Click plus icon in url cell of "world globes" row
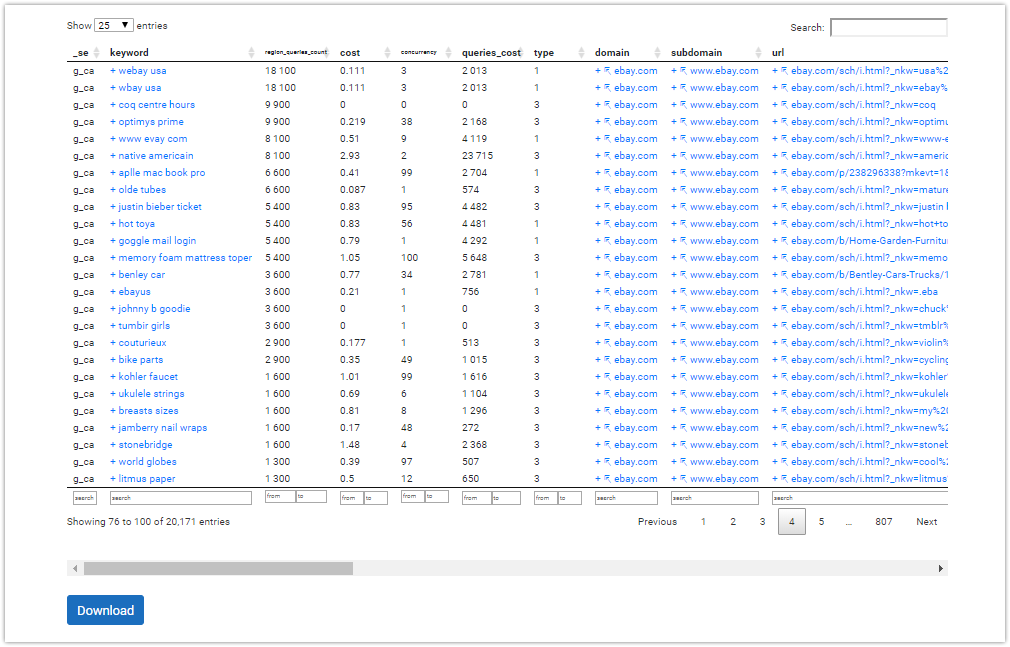The image size is (1010, 647). pos(775,462)
